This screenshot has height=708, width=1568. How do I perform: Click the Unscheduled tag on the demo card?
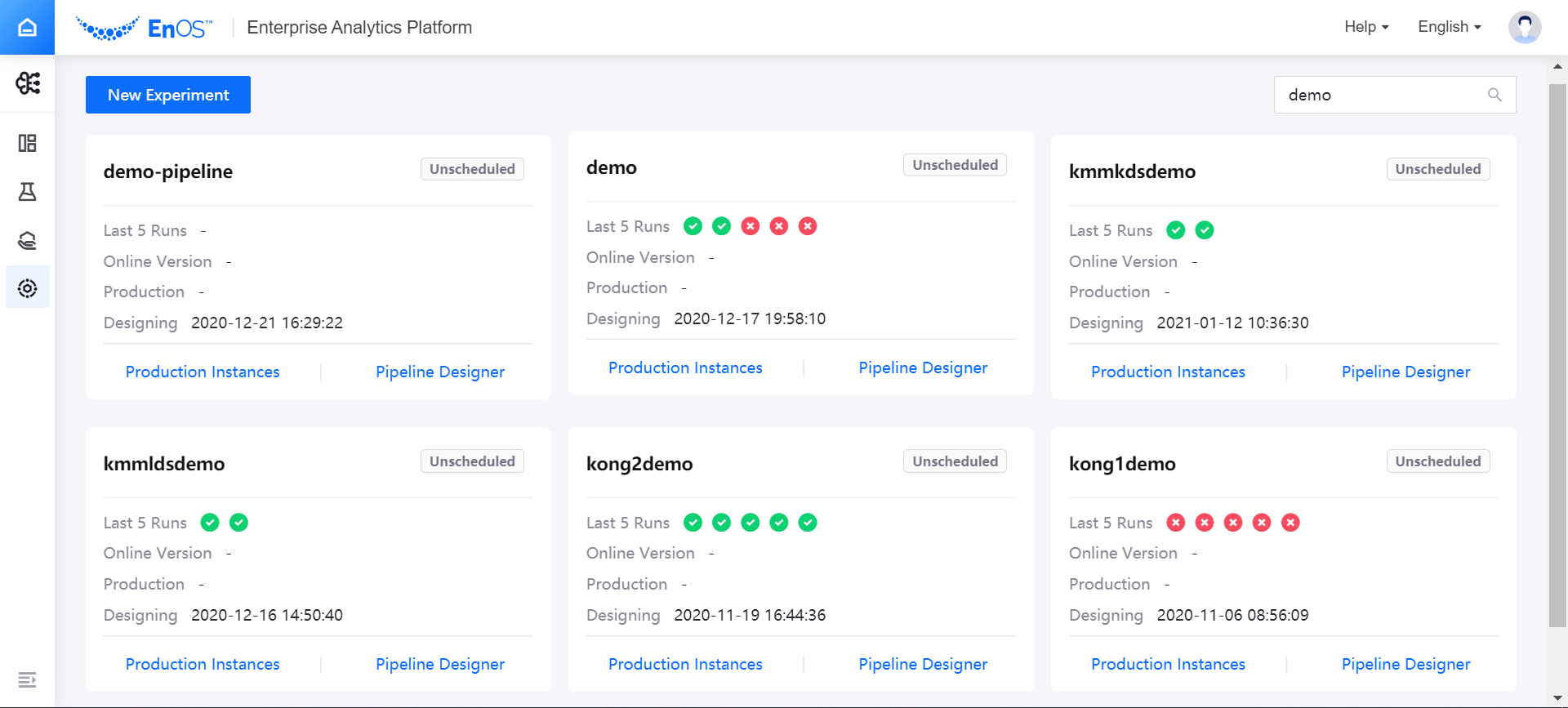tap(955, 165)
